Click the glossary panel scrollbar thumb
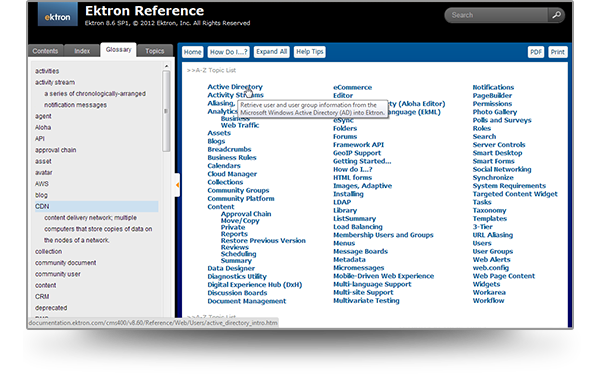 166,111
